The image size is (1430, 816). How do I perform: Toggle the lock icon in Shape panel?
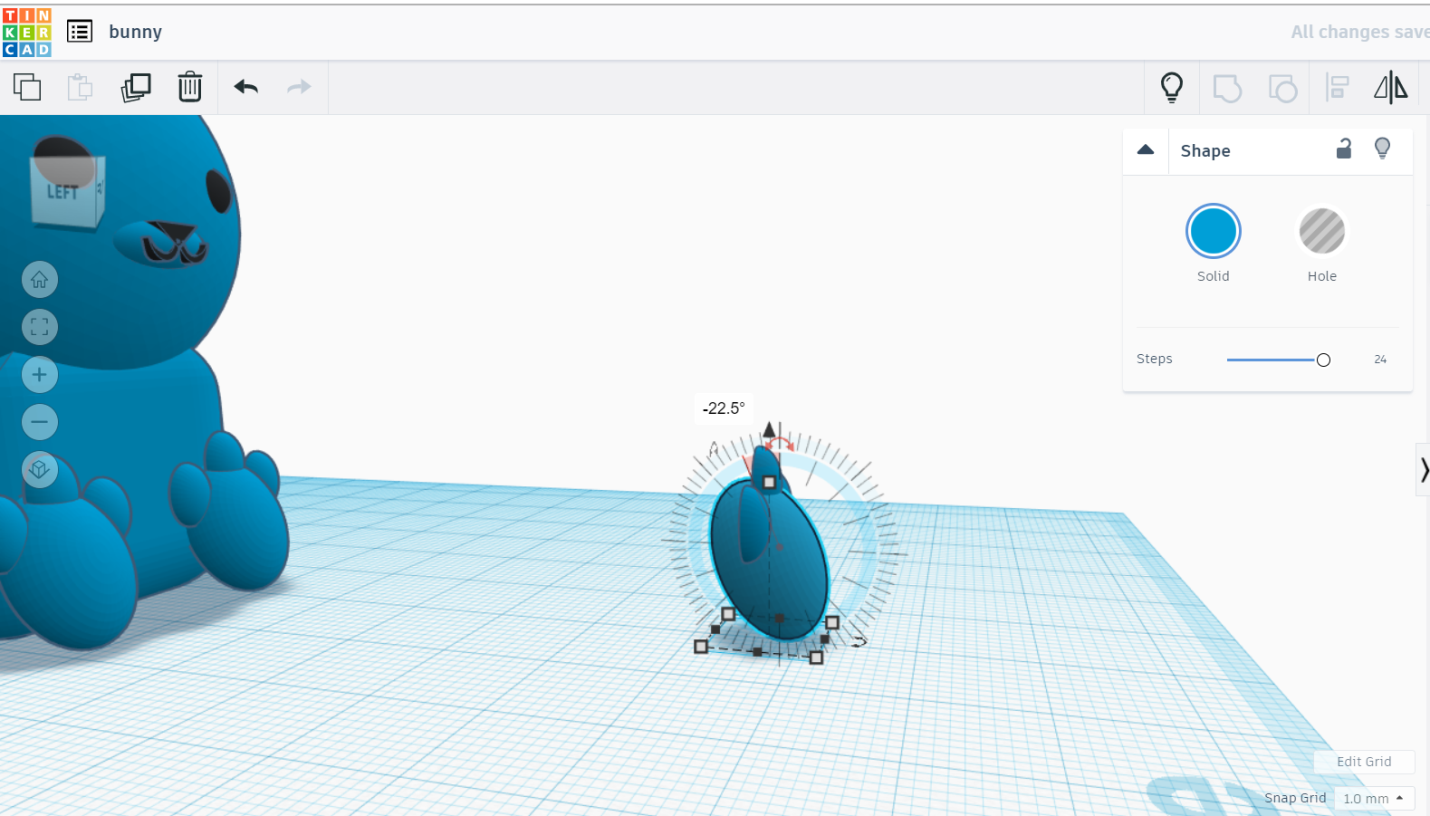click(x=1344, y=149)
